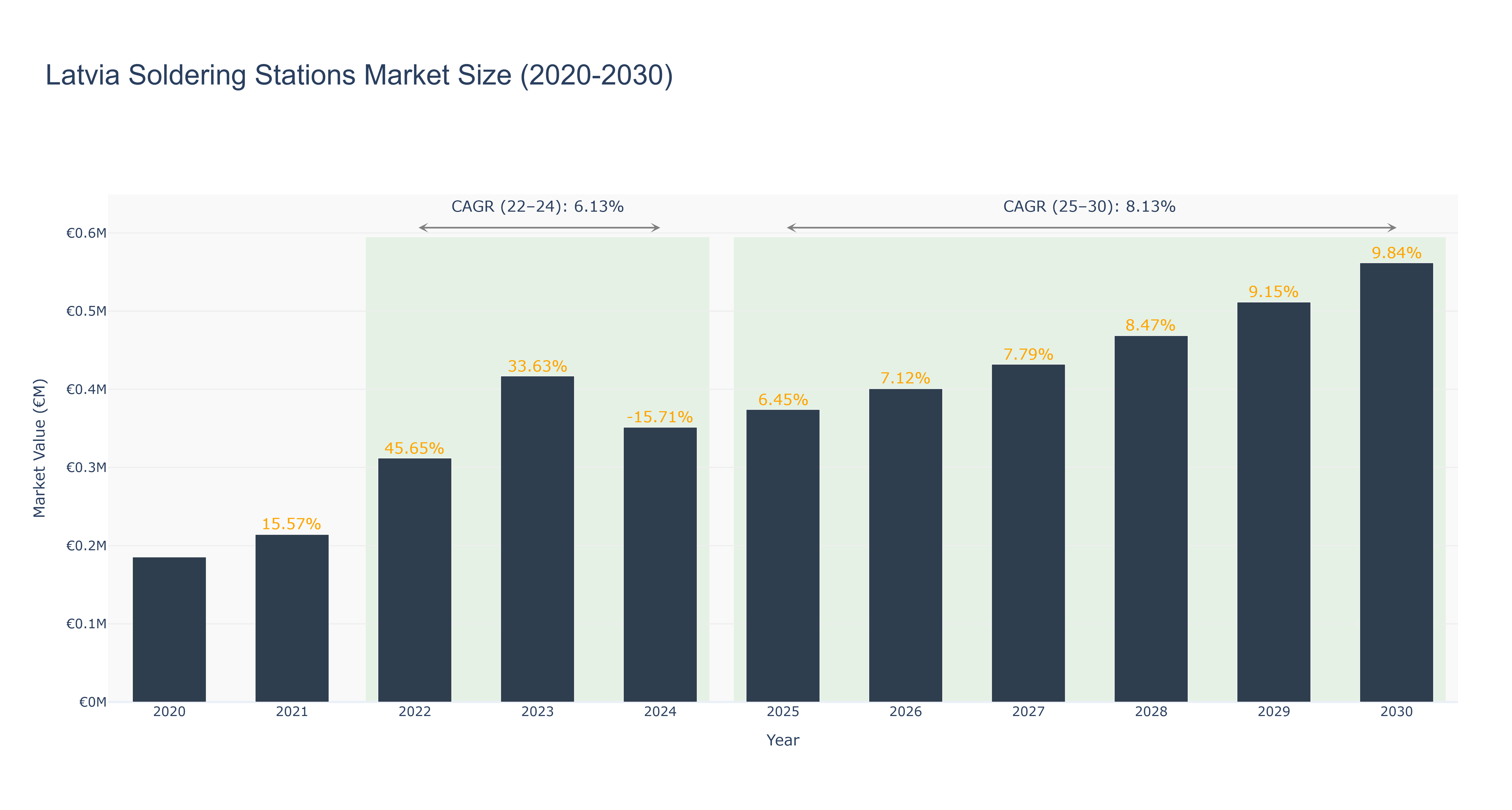
Task: Click the 9.84% growth label
Action: [x=1396, y=253]
